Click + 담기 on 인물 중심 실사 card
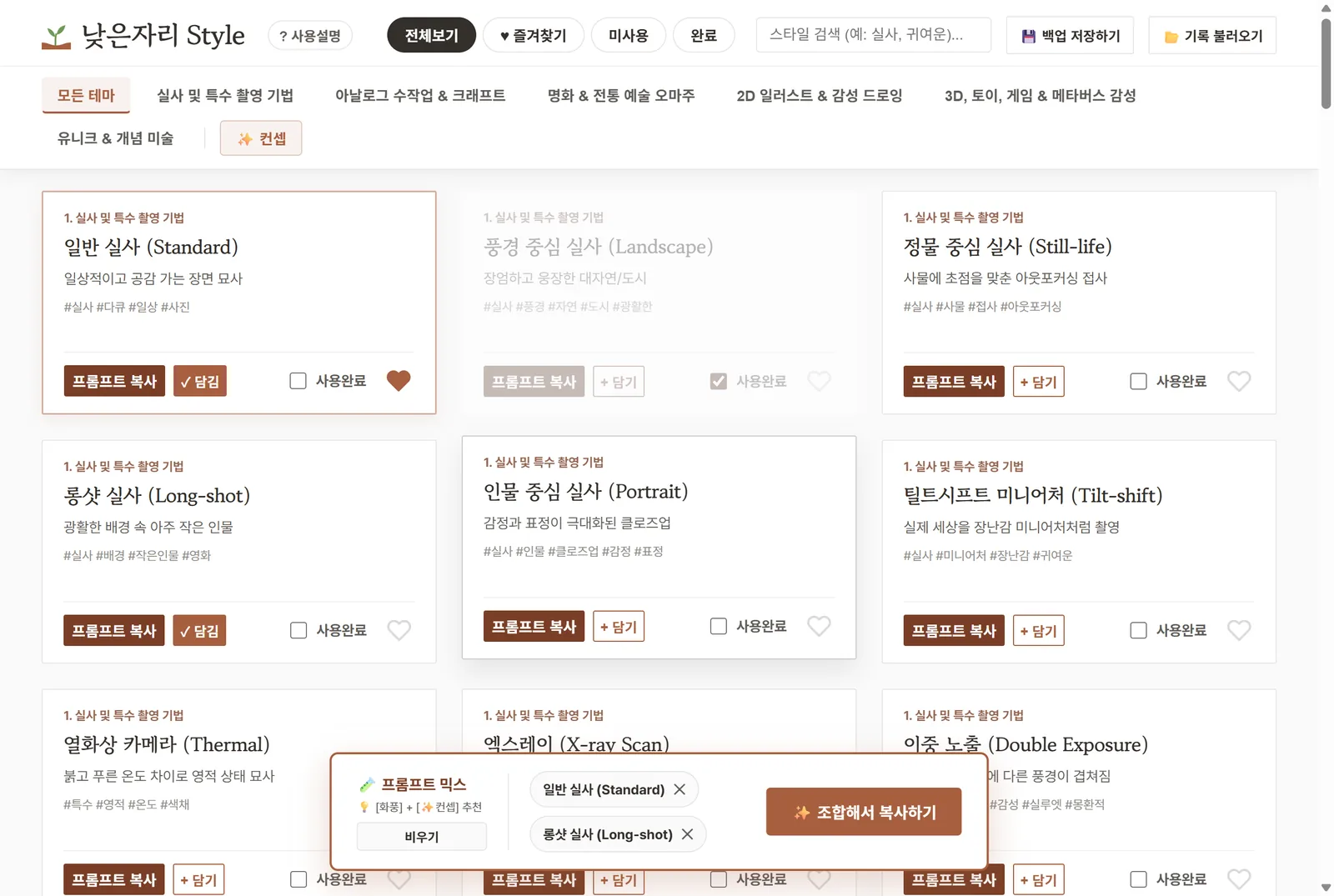Image resolution: width=1334 pixels, height=896 pixels. pos(619,626)
